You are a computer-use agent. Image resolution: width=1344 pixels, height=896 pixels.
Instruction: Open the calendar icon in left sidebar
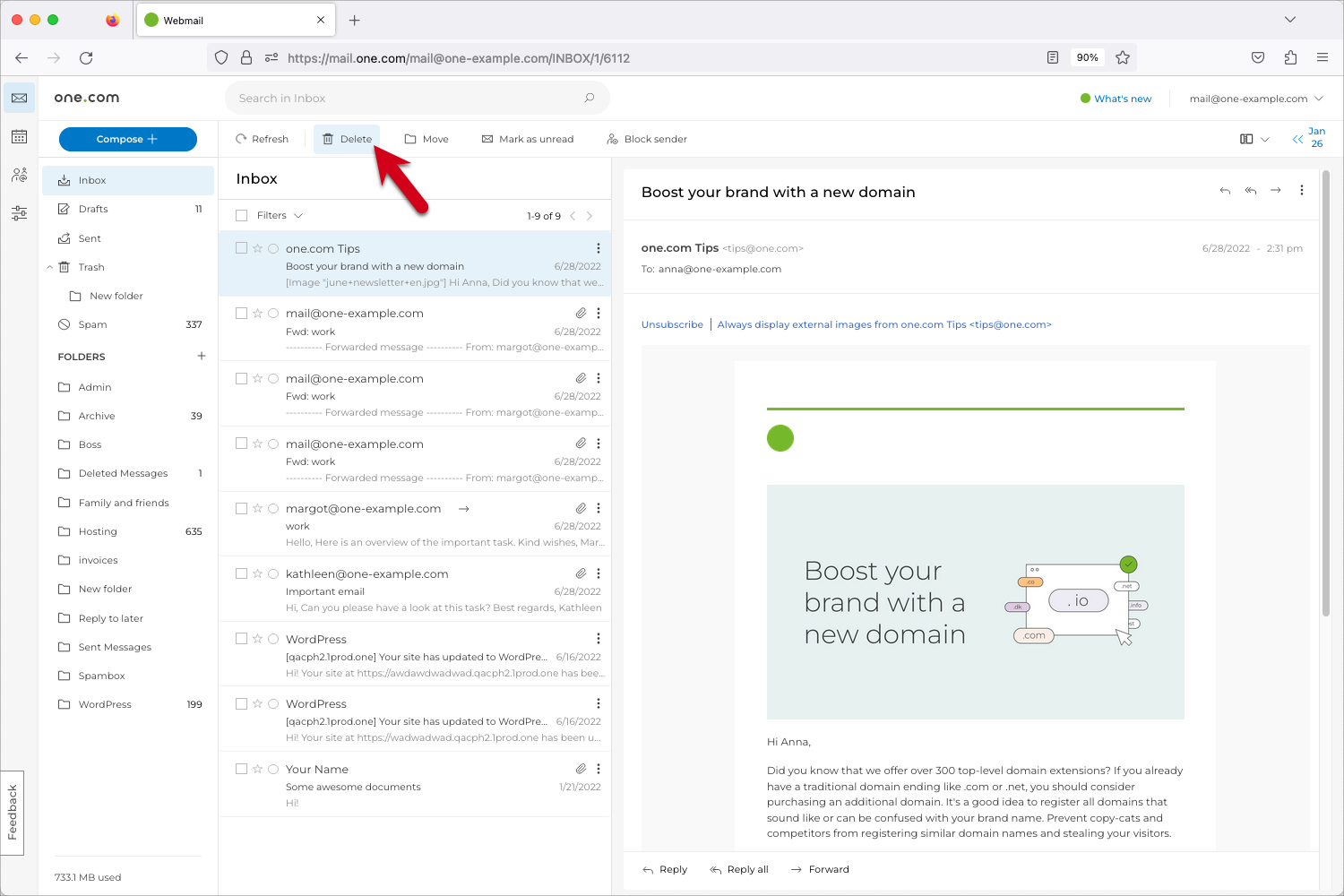pyautogui.click(x=19, y=137)
